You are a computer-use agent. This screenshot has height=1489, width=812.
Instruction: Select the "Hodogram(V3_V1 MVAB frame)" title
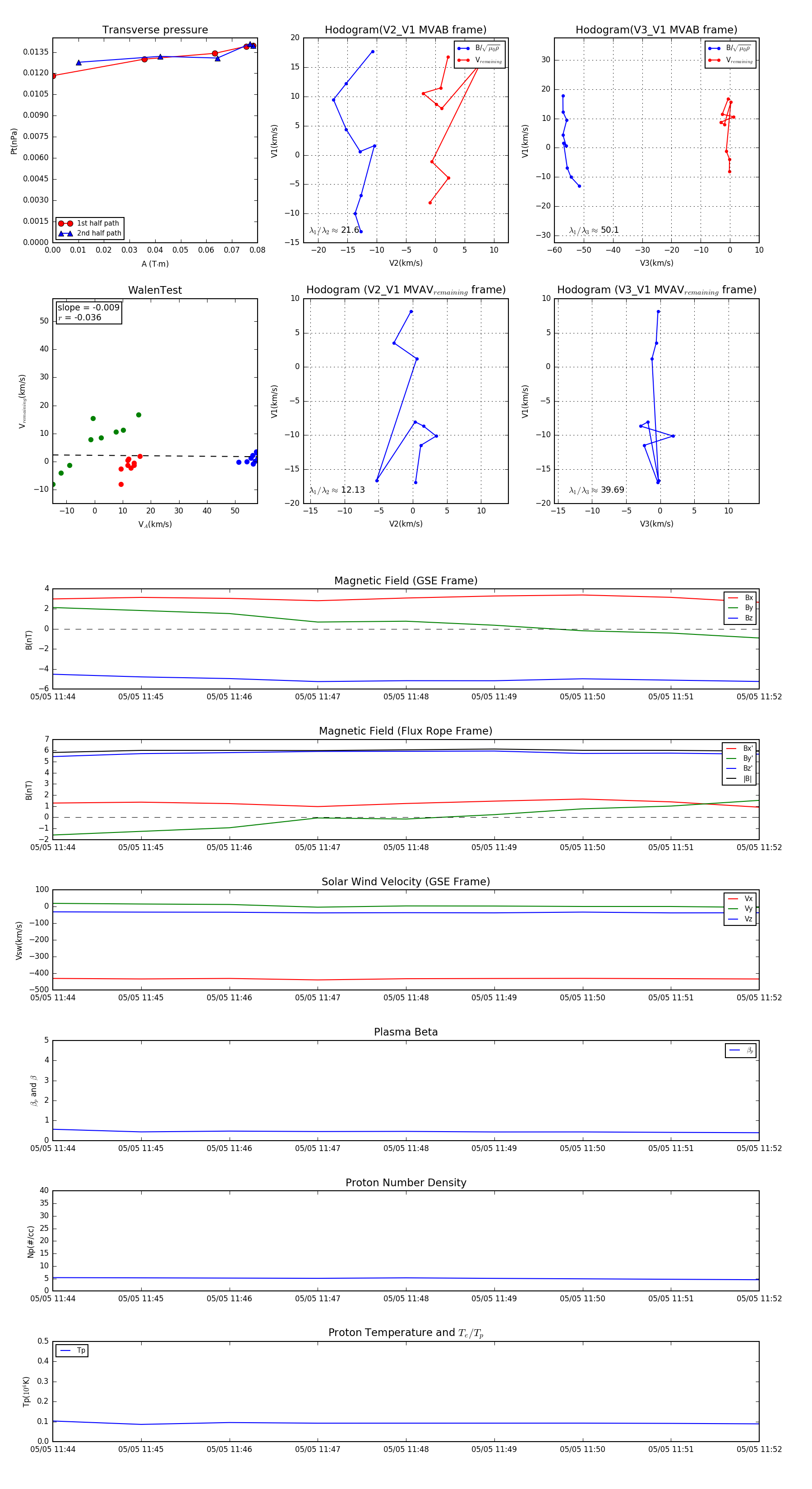(656, 29)
